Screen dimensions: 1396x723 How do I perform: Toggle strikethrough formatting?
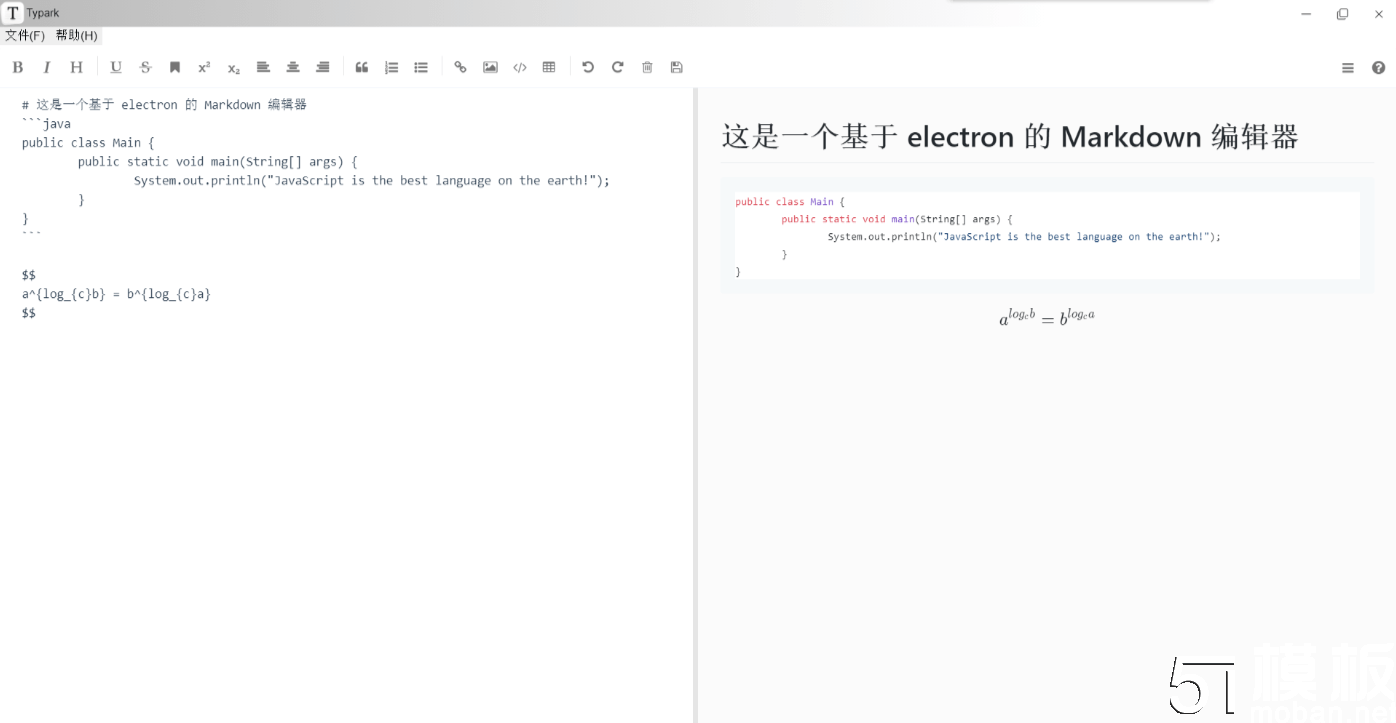(x=145, y=67)
